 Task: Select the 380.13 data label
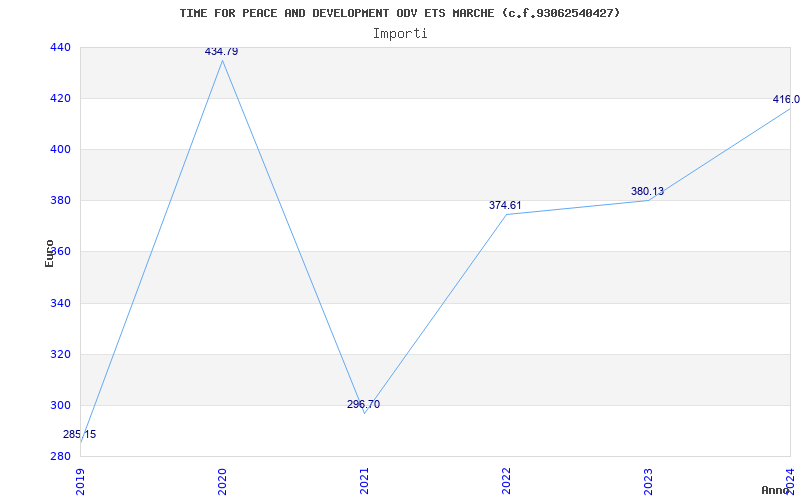click(647, 191)
